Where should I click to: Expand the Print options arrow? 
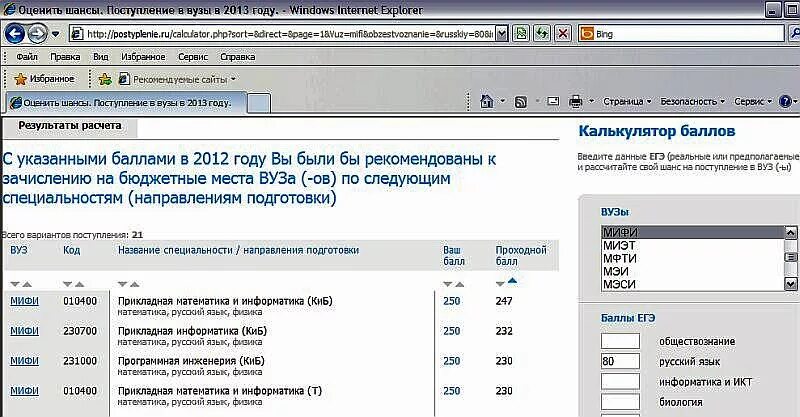pyautogui.click(x=591, y=102)
